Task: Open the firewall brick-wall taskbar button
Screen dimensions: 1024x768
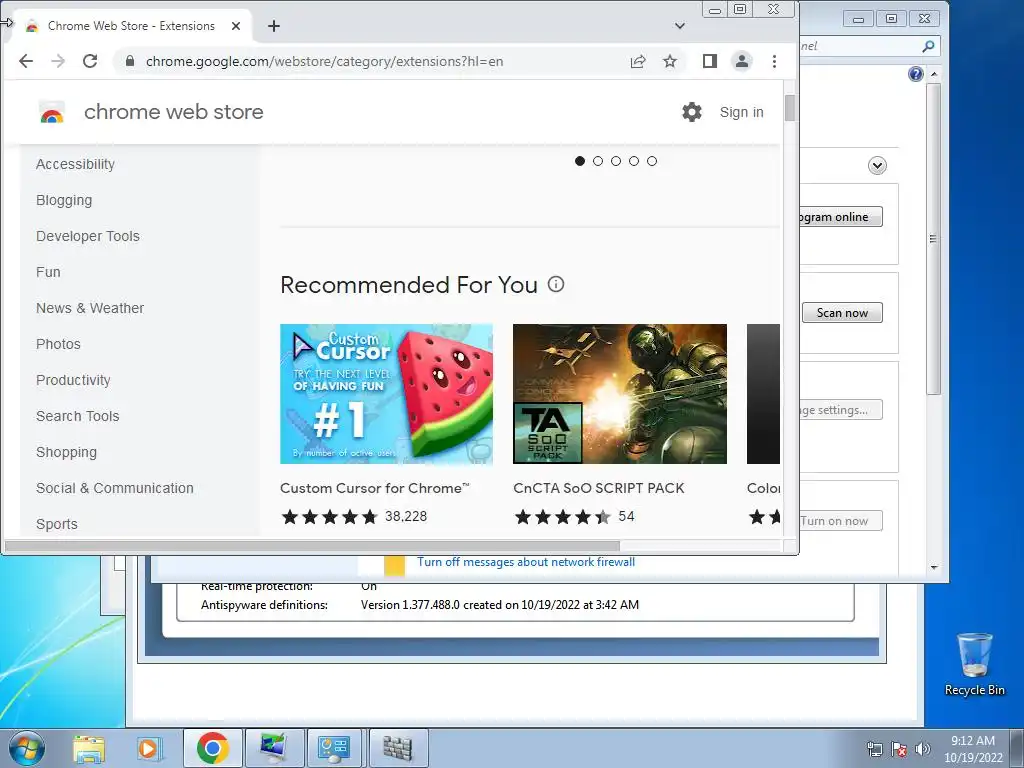Action: (x=398, y=748)
